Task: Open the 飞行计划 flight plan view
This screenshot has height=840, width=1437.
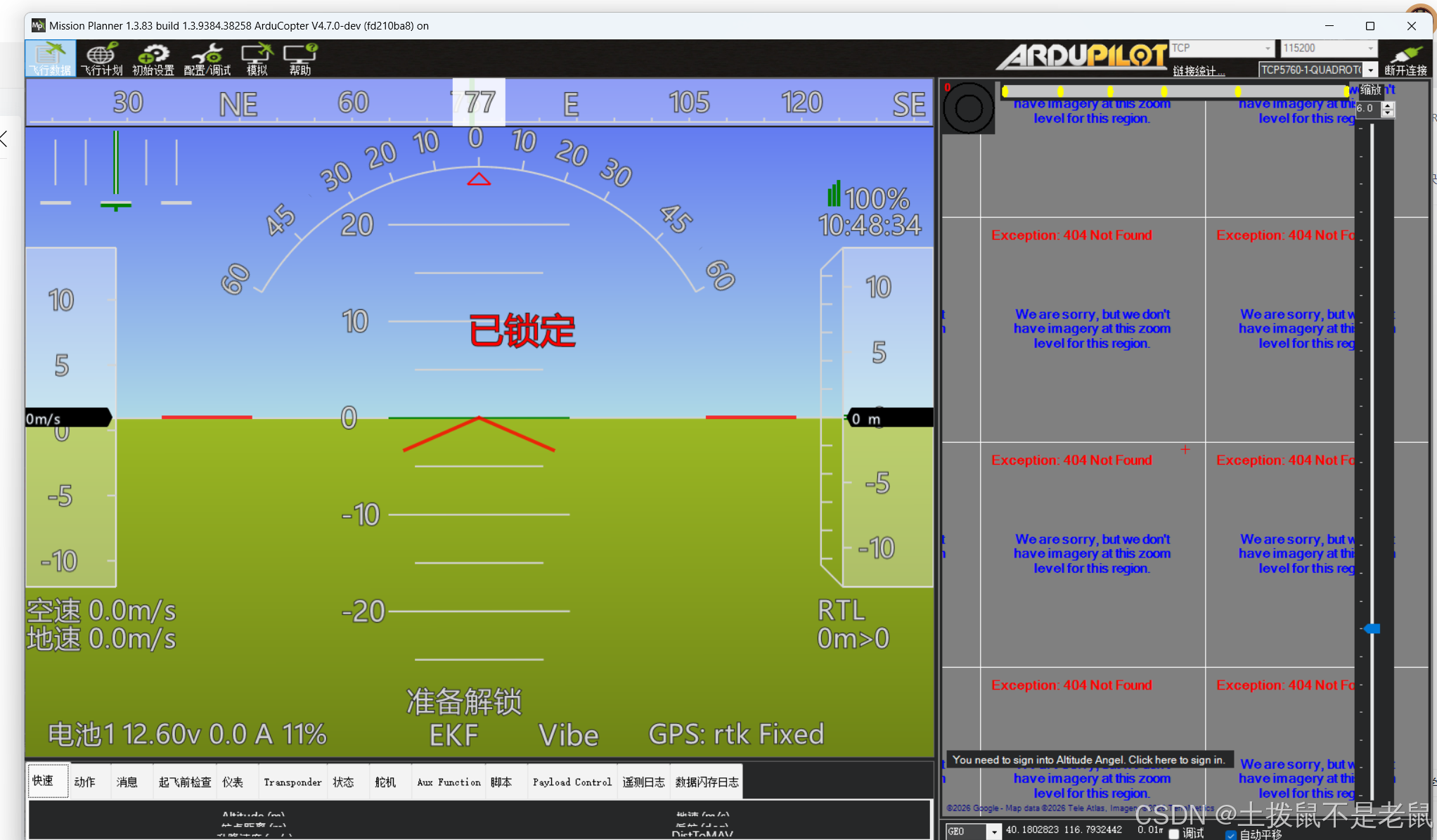Action: tap(101, 58)
